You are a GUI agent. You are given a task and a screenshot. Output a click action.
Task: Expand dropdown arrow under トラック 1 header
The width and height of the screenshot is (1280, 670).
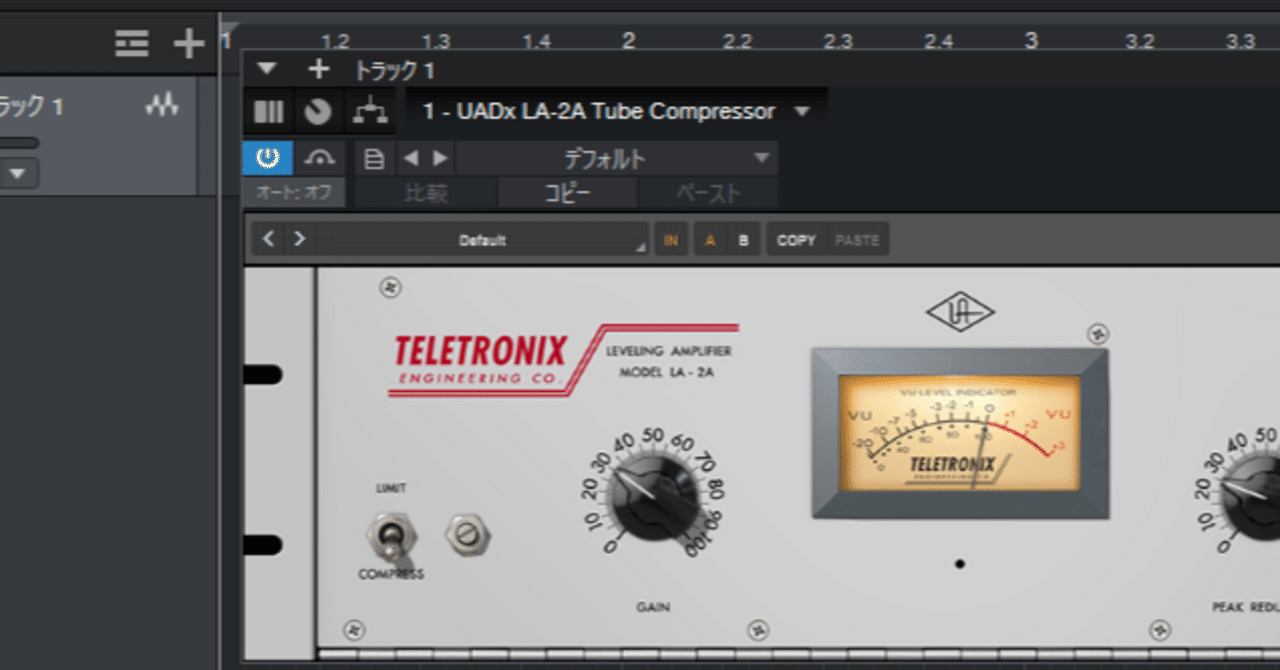tap(19, 174)
